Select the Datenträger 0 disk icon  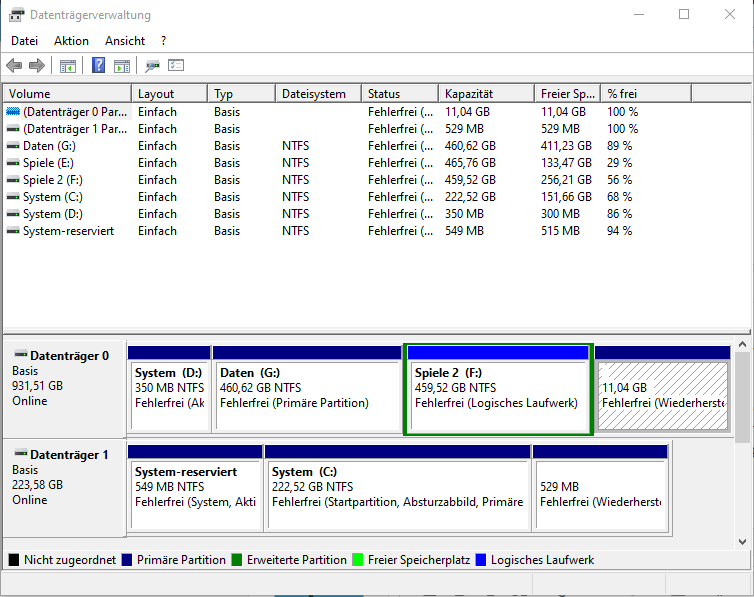coord(19,355)
